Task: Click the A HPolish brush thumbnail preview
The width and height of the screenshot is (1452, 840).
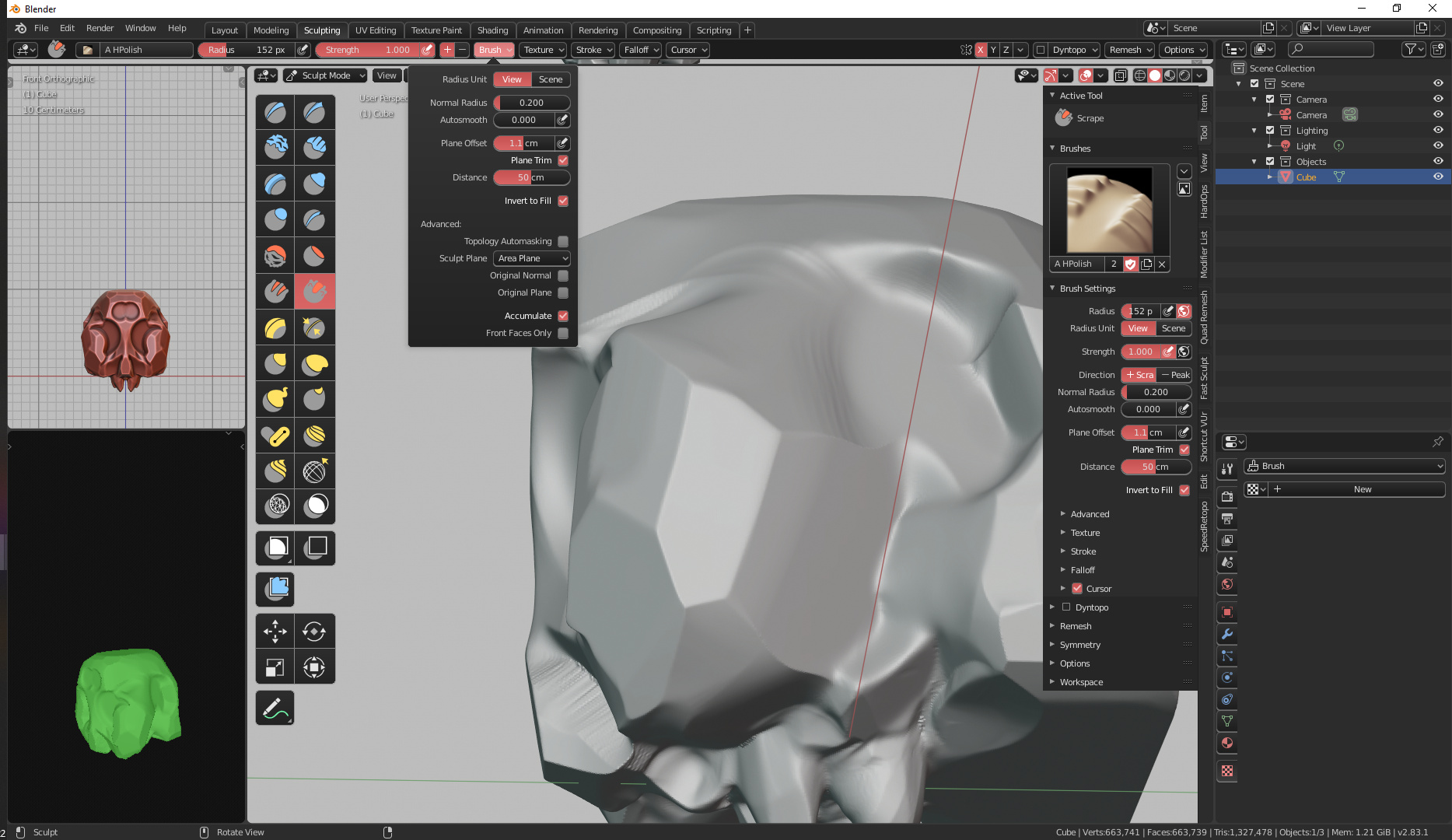Action: point(1109,210)
